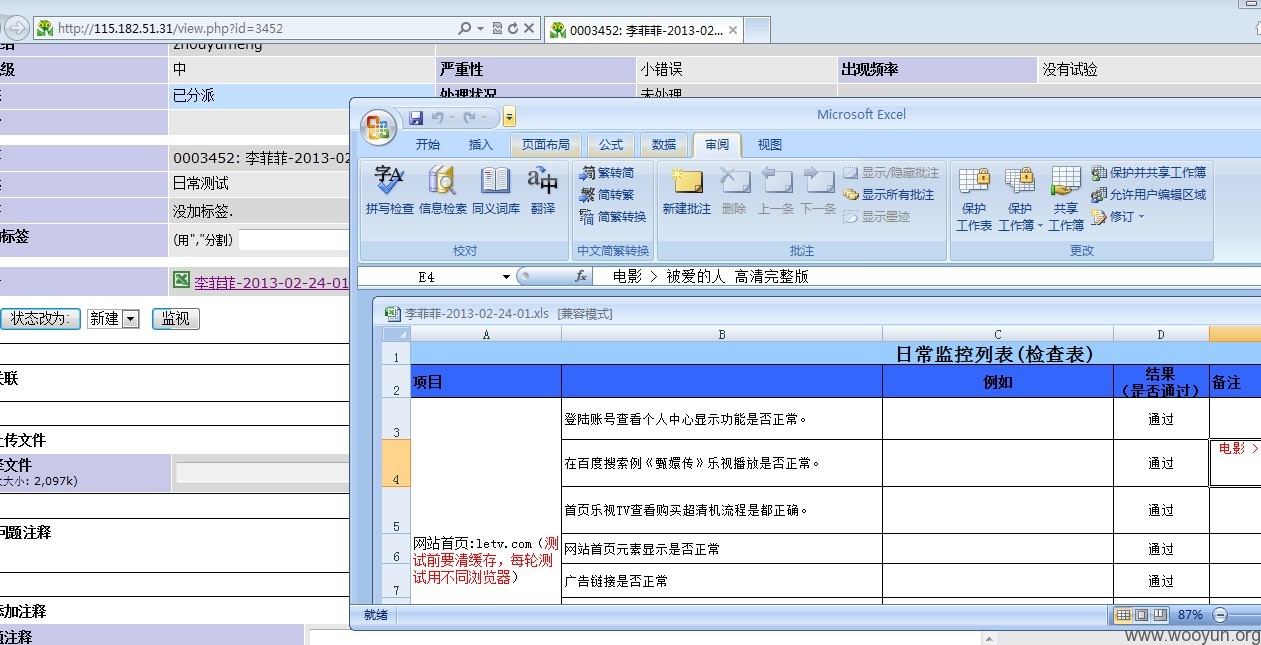Stop loading the browser page

point(529,28)
